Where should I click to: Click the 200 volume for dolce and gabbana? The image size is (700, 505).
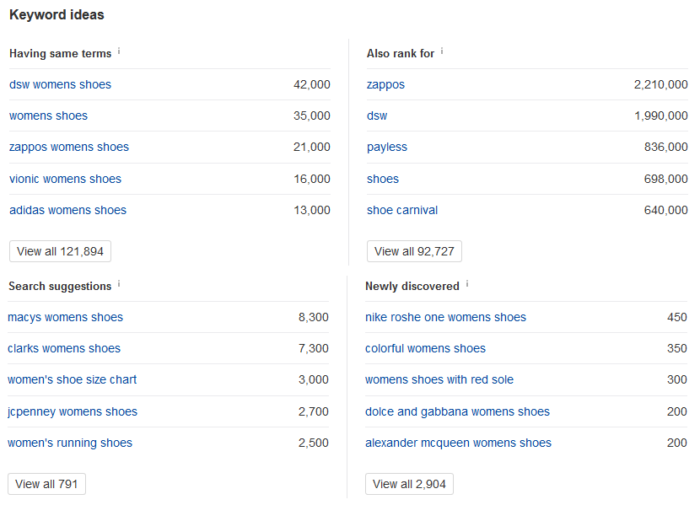click(x=677, y=412)
